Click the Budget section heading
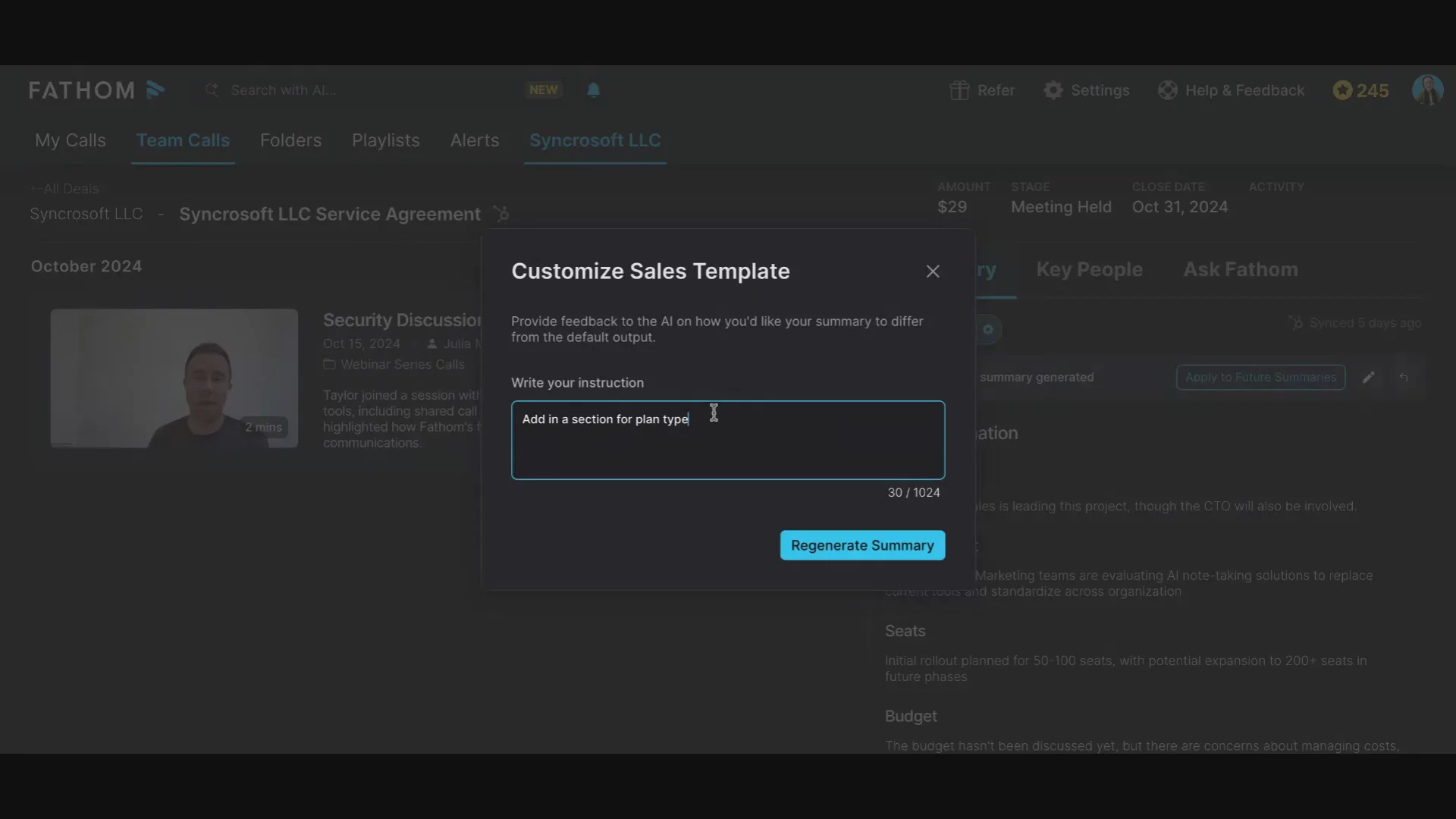Screen dimensions: 1456x819 pos(911,716)
